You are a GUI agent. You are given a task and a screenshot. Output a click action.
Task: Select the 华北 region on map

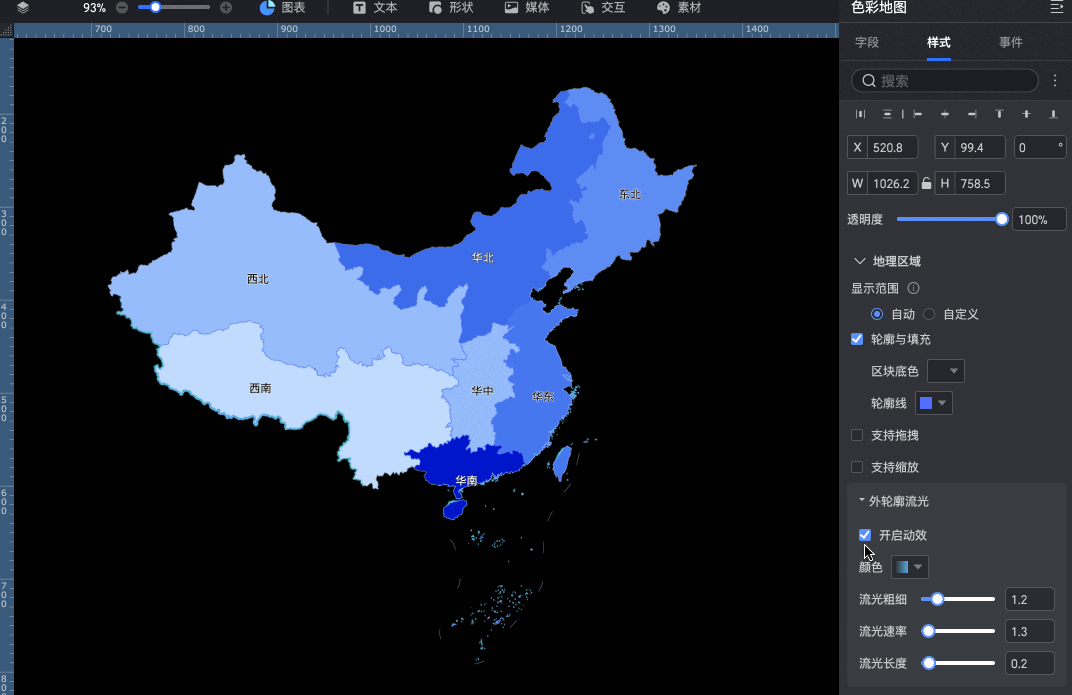[483, 258]
